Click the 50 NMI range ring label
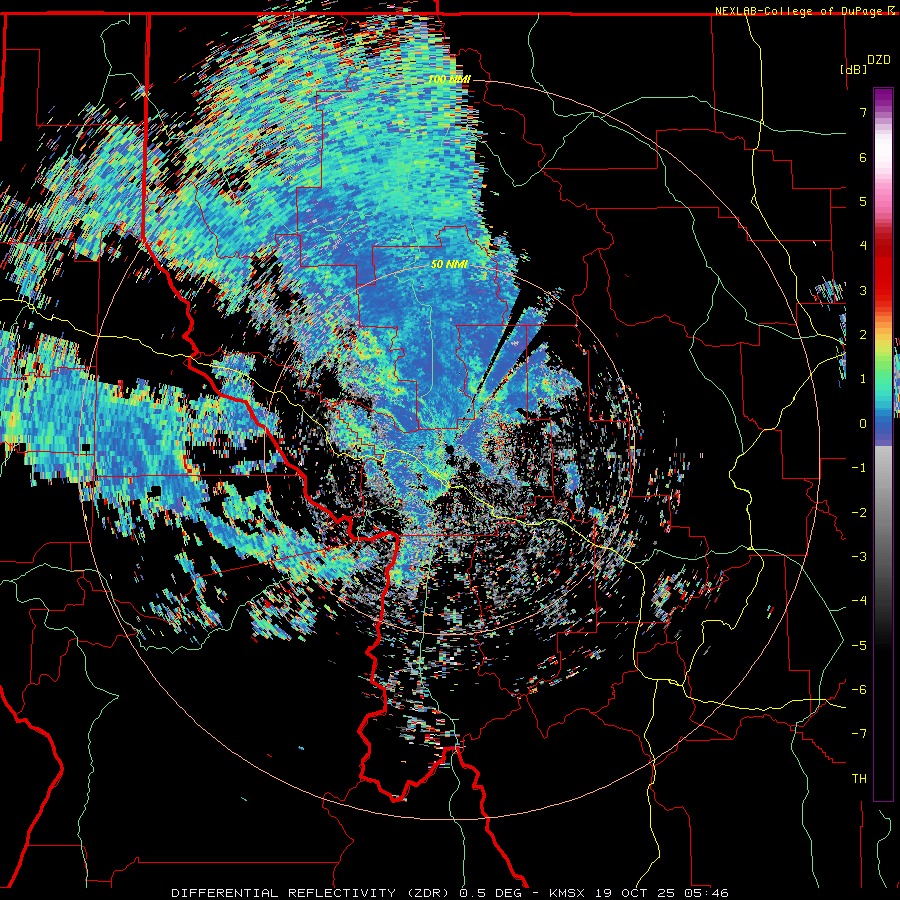 click(x=449, y=264)
